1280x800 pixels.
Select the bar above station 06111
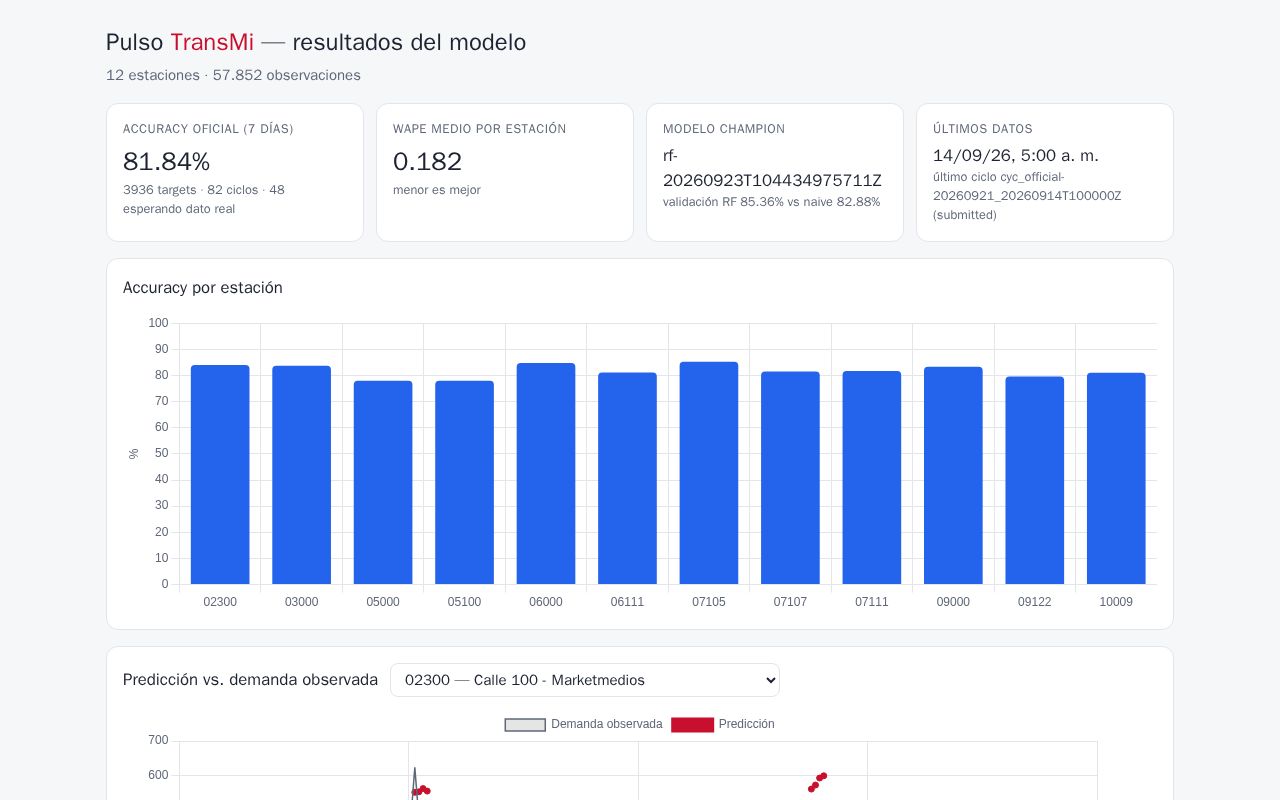tap(627, 478)
